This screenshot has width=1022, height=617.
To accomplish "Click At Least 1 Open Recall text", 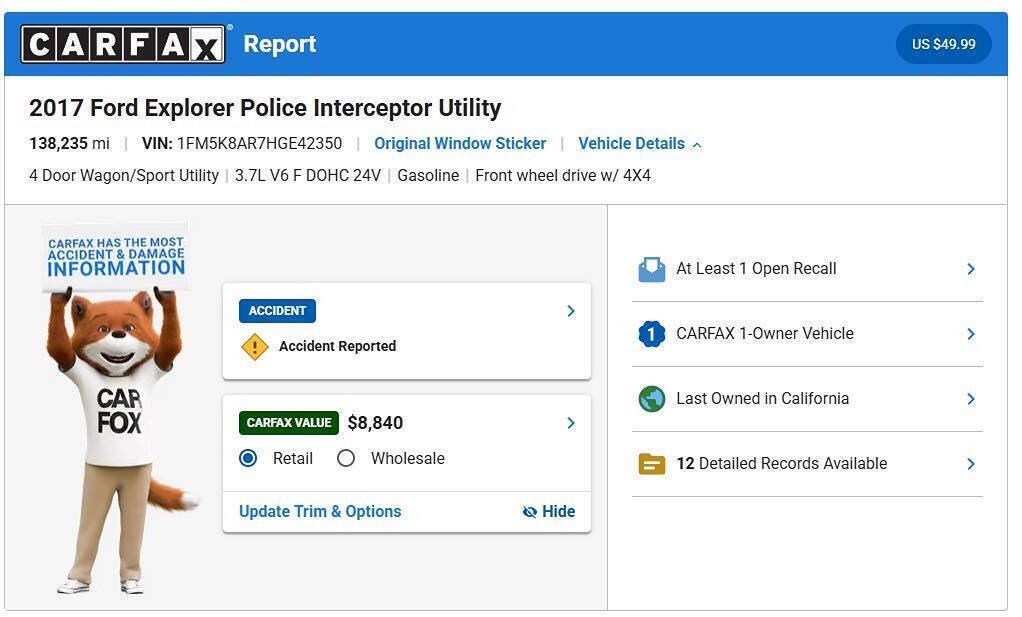I will [756, 269].
